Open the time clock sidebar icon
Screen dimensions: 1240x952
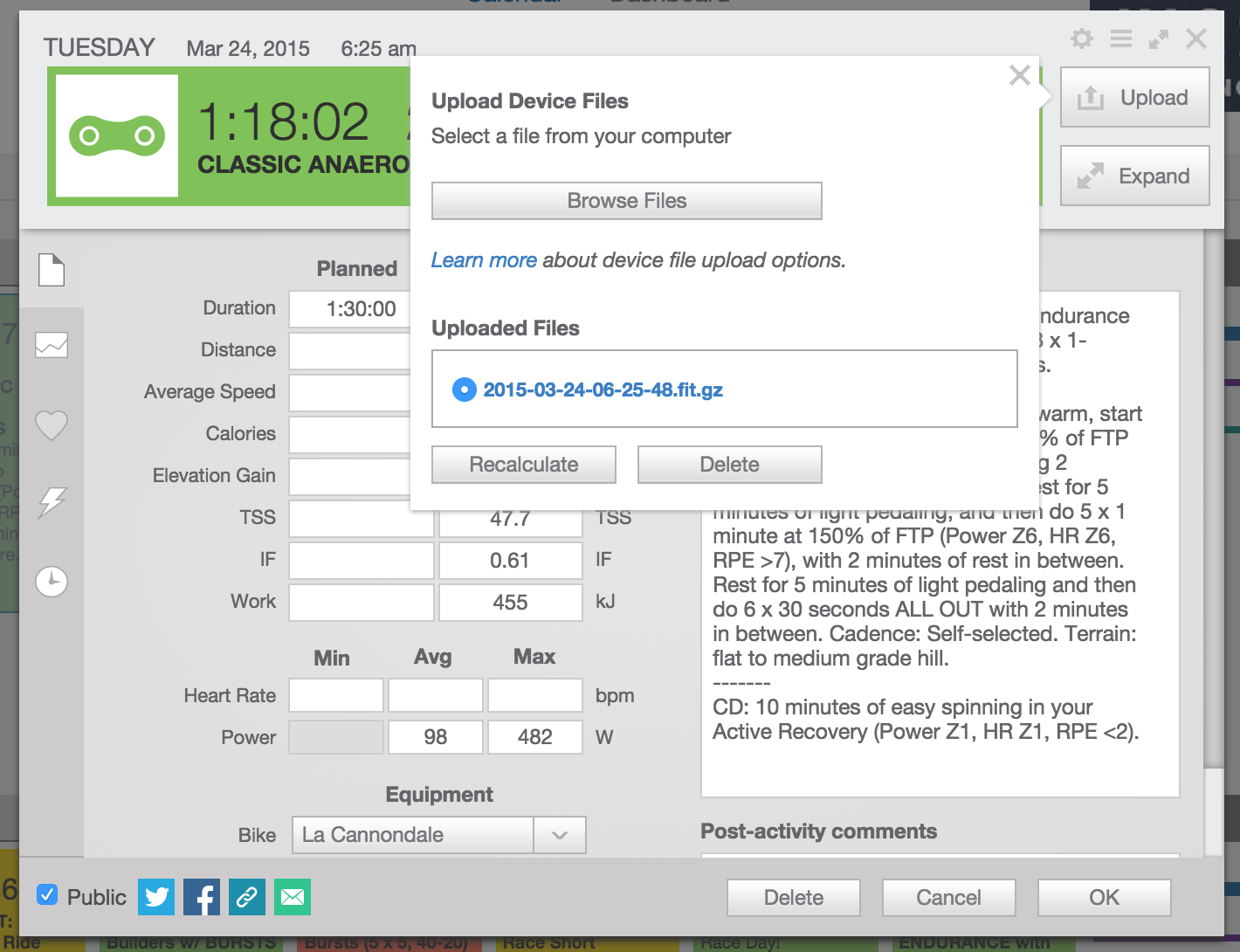(x=52, y=581)
